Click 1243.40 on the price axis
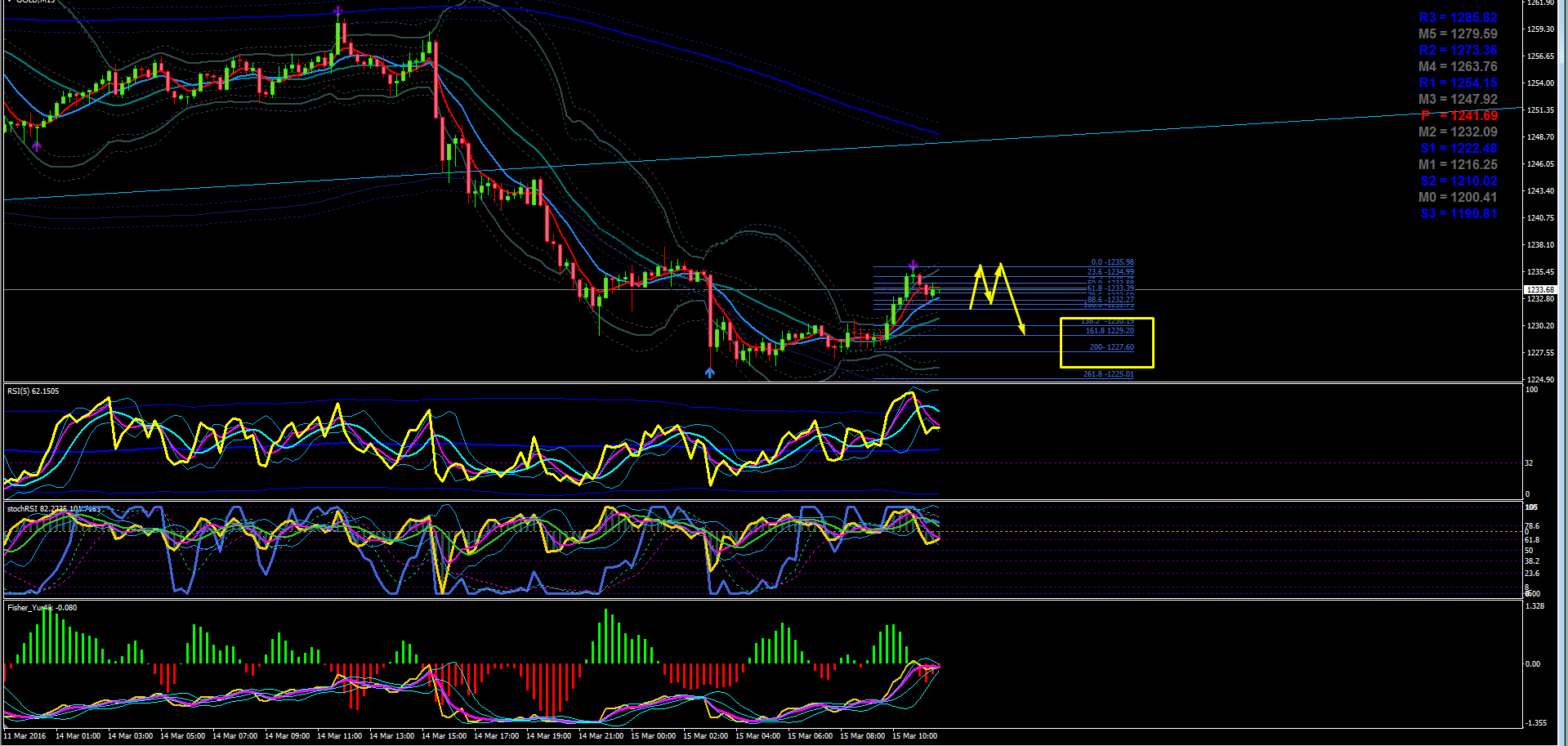This screenshot has width=1568, height=746. 1539,191
